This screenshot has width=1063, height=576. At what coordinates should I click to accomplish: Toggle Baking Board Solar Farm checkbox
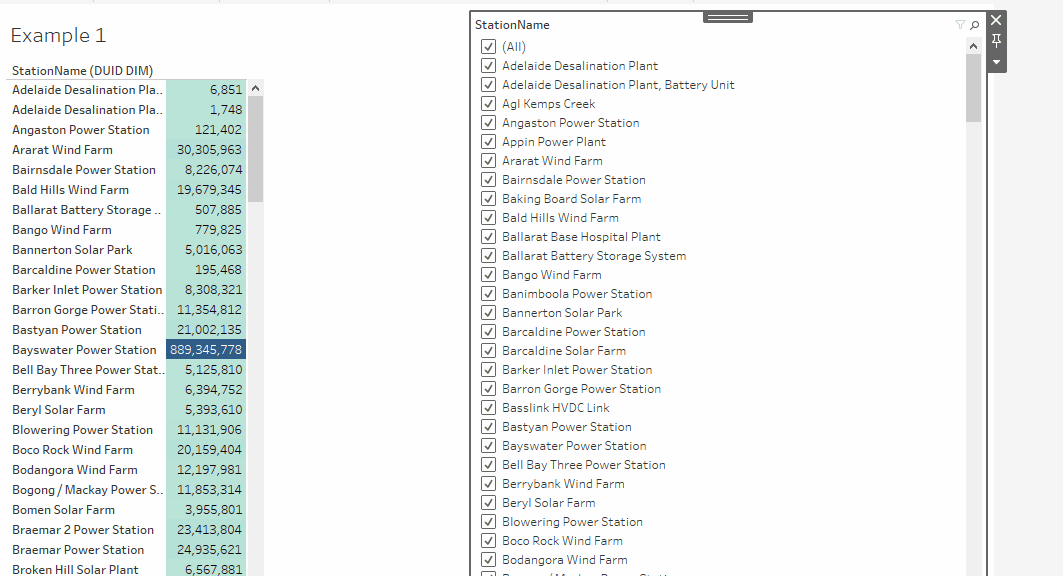tap(489, 199)
